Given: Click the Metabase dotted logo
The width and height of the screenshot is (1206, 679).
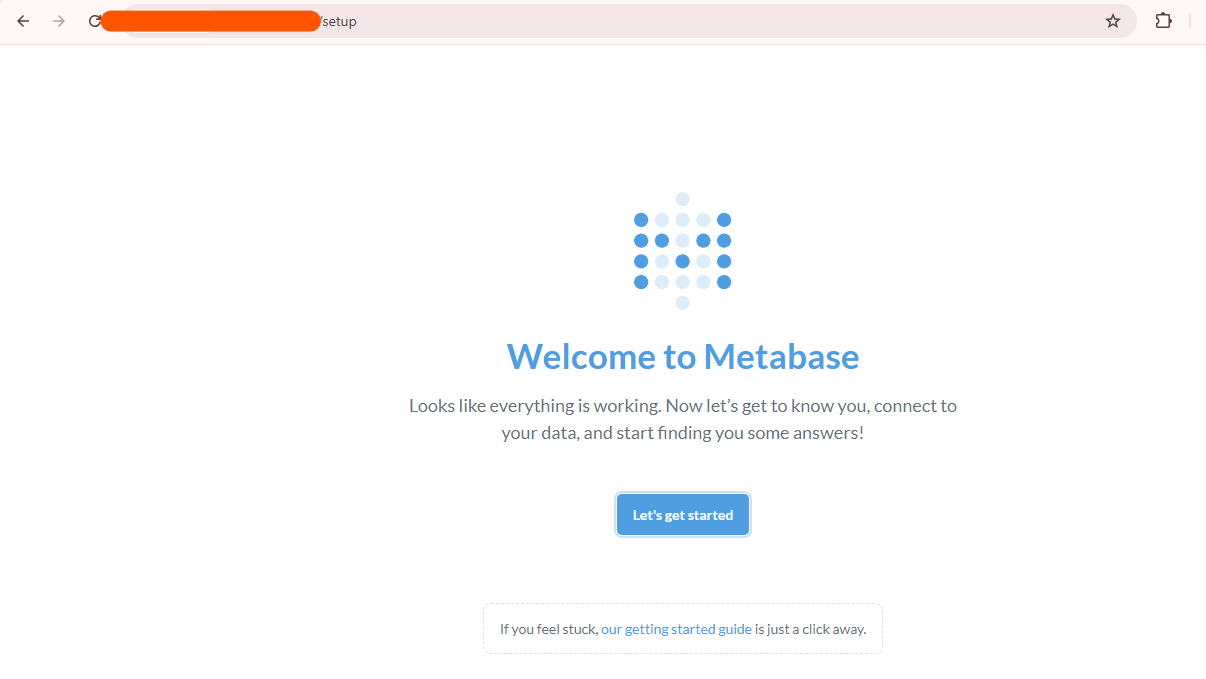Looking at the screenshot, I should (x=683, y=251).
